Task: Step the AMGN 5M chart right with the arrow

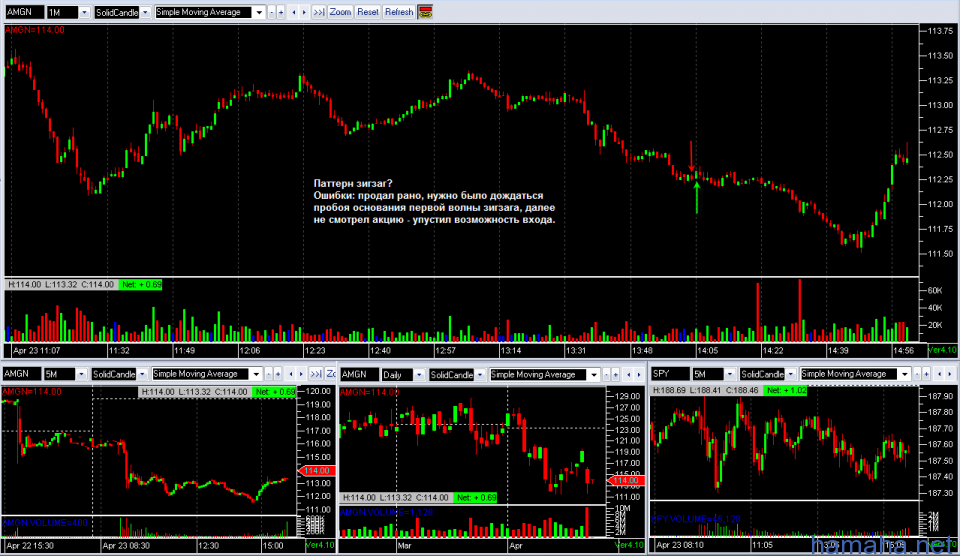Action: (301, 374)
